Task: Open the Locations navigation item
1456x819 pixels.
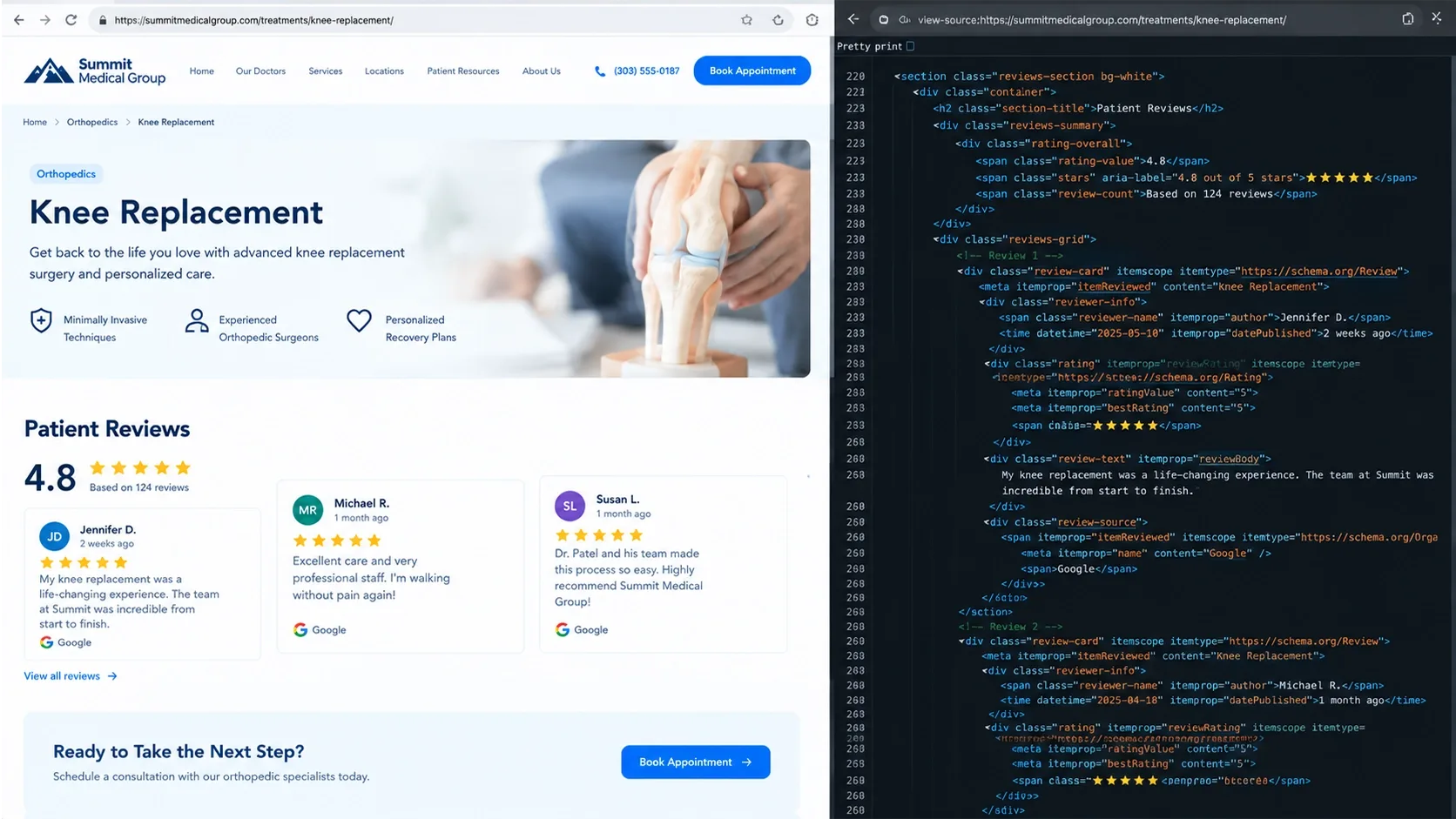Action: click(384, 71)
